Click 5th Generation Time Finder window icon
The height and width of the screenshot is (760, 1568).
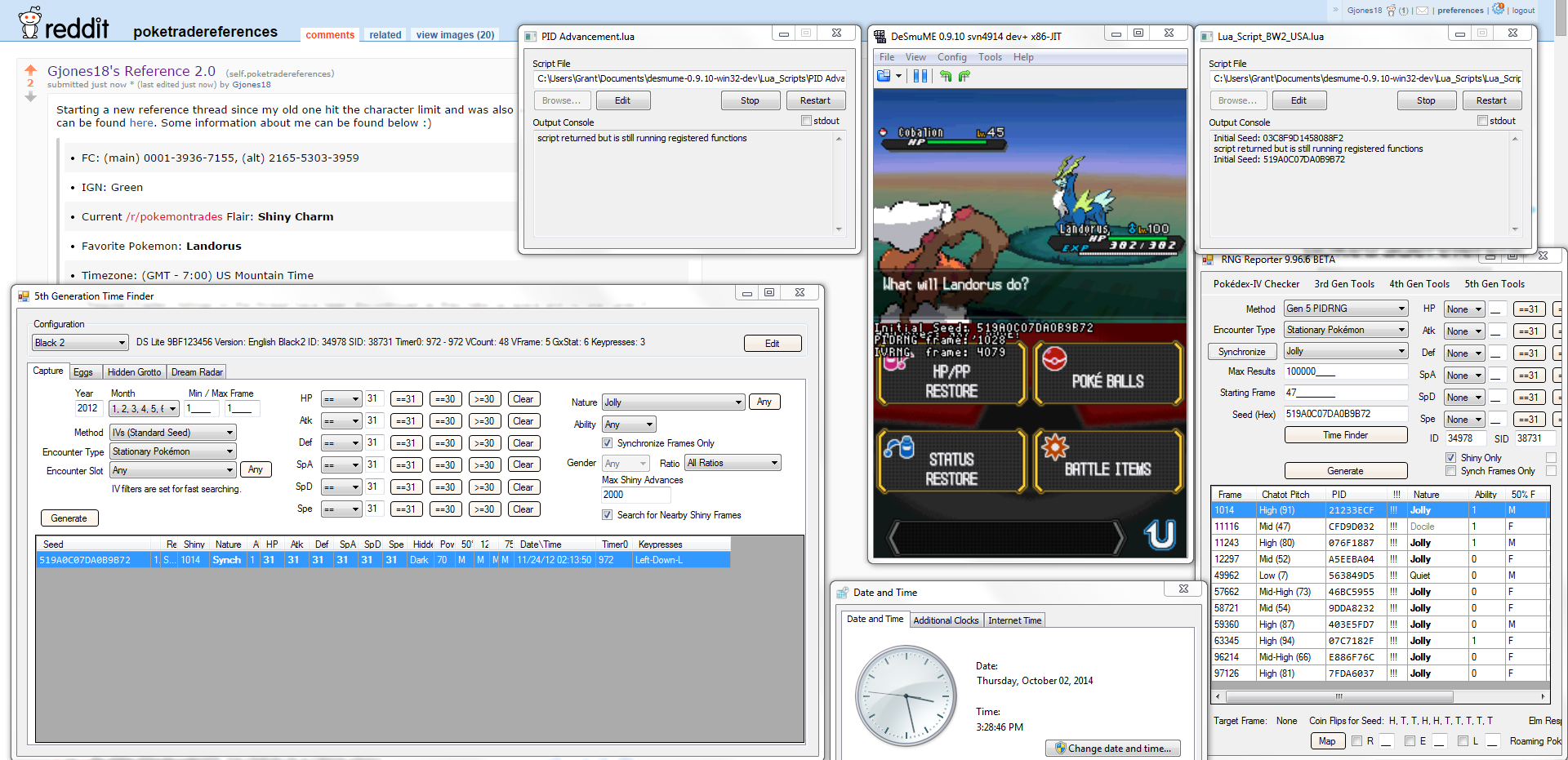[24, 296]
